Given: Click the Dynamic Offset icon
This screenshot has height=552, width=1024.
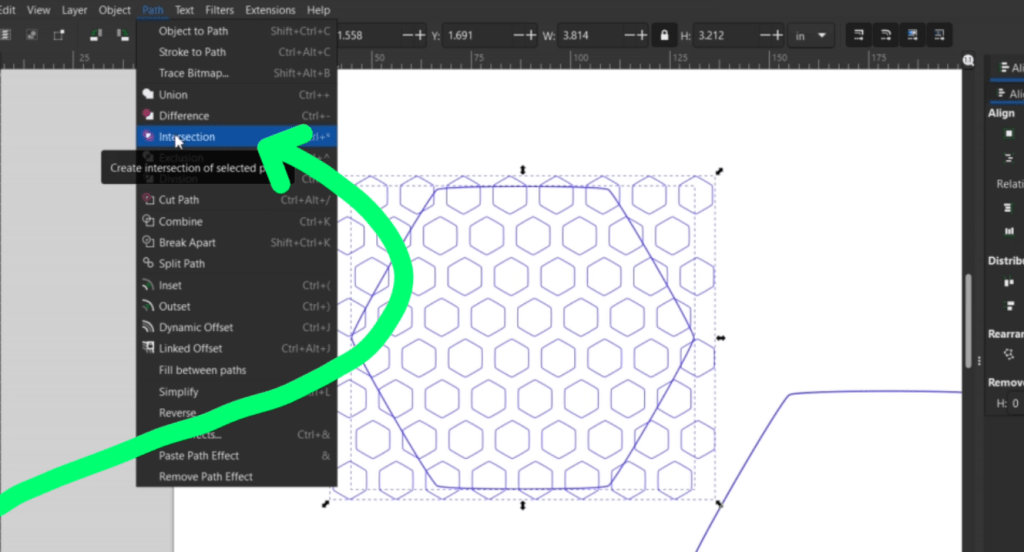Looking at the screenshot, I should point(148,327).
